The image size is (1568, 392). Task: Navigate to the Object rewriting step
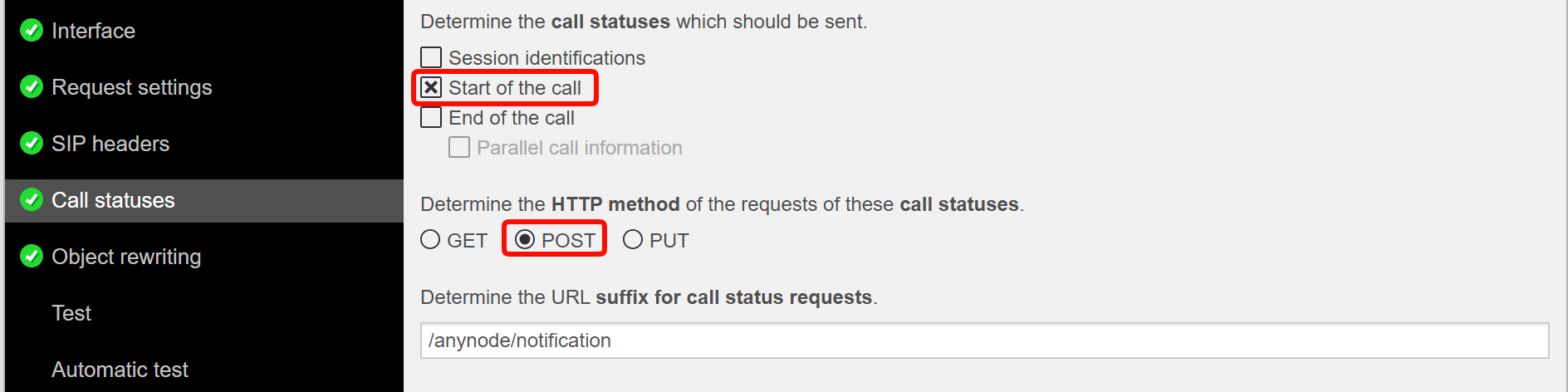pos(126,257)
